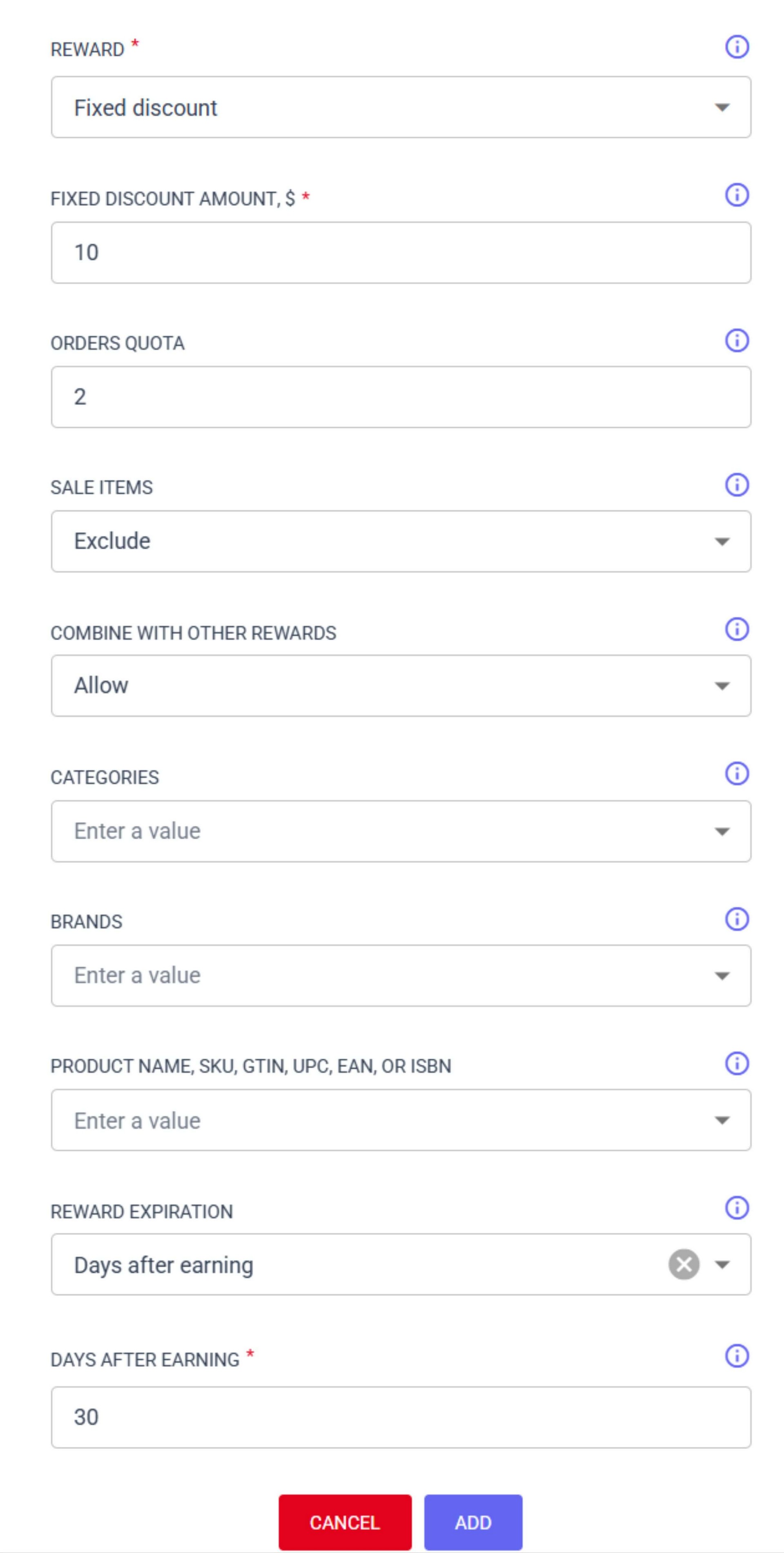Click into the Orders Quota input
Image resolution: width=784 pixels, height=1553 pixels.
[401, 397]
